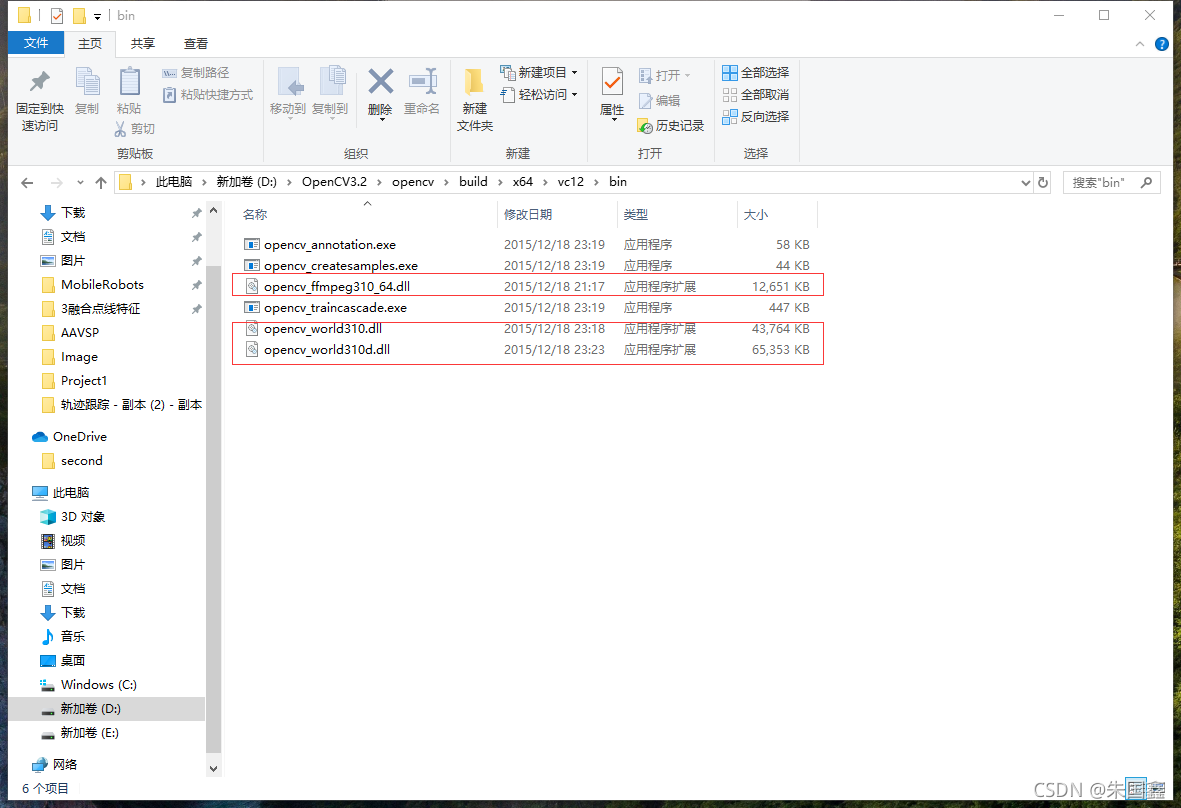Screen dimensions: 1181x808
Task: Open 音乐 music in navigation pane
Action: [x=72, y=636]
